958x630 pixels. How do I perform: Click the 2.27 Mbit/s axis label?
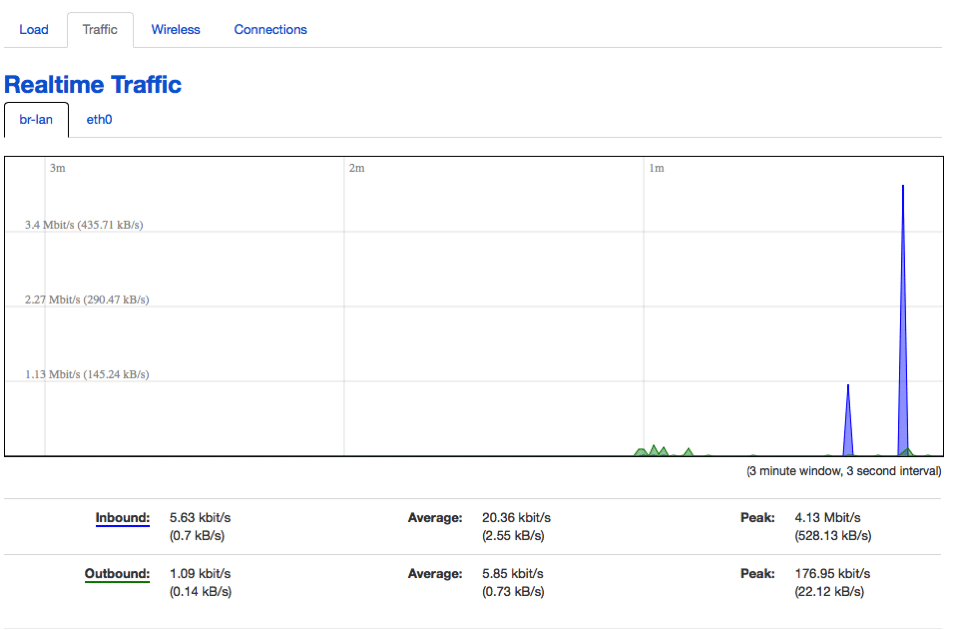point(86,300)
